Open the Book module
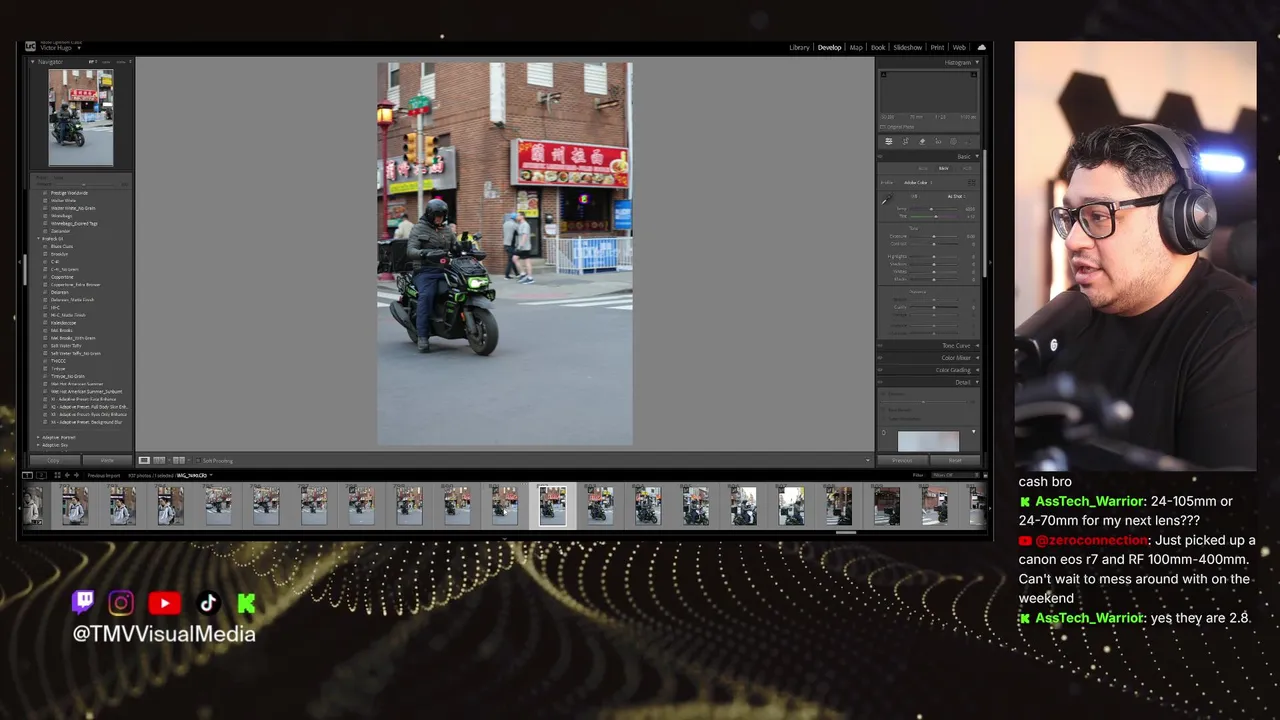The image size is (1280, 720). coord(878,47)
